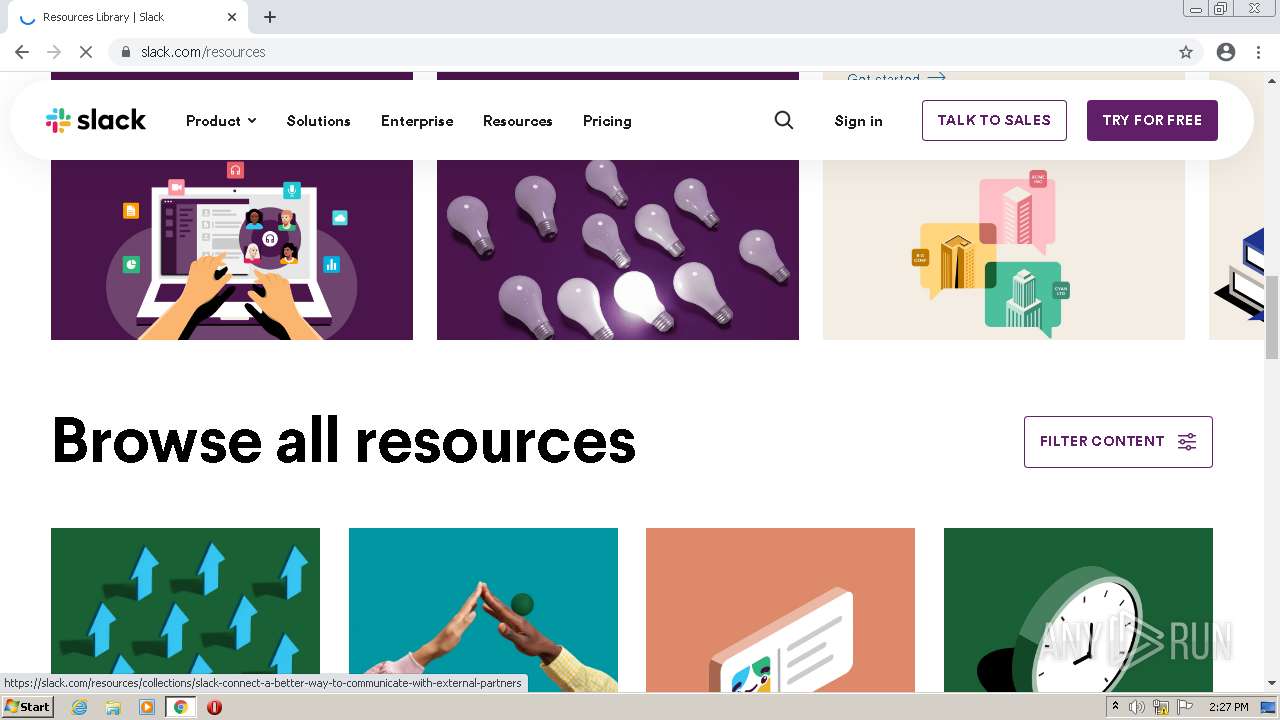This screenshot has width=1280, height=720.
Task: Click the Show desktop button
Action: pos(1268,707)
